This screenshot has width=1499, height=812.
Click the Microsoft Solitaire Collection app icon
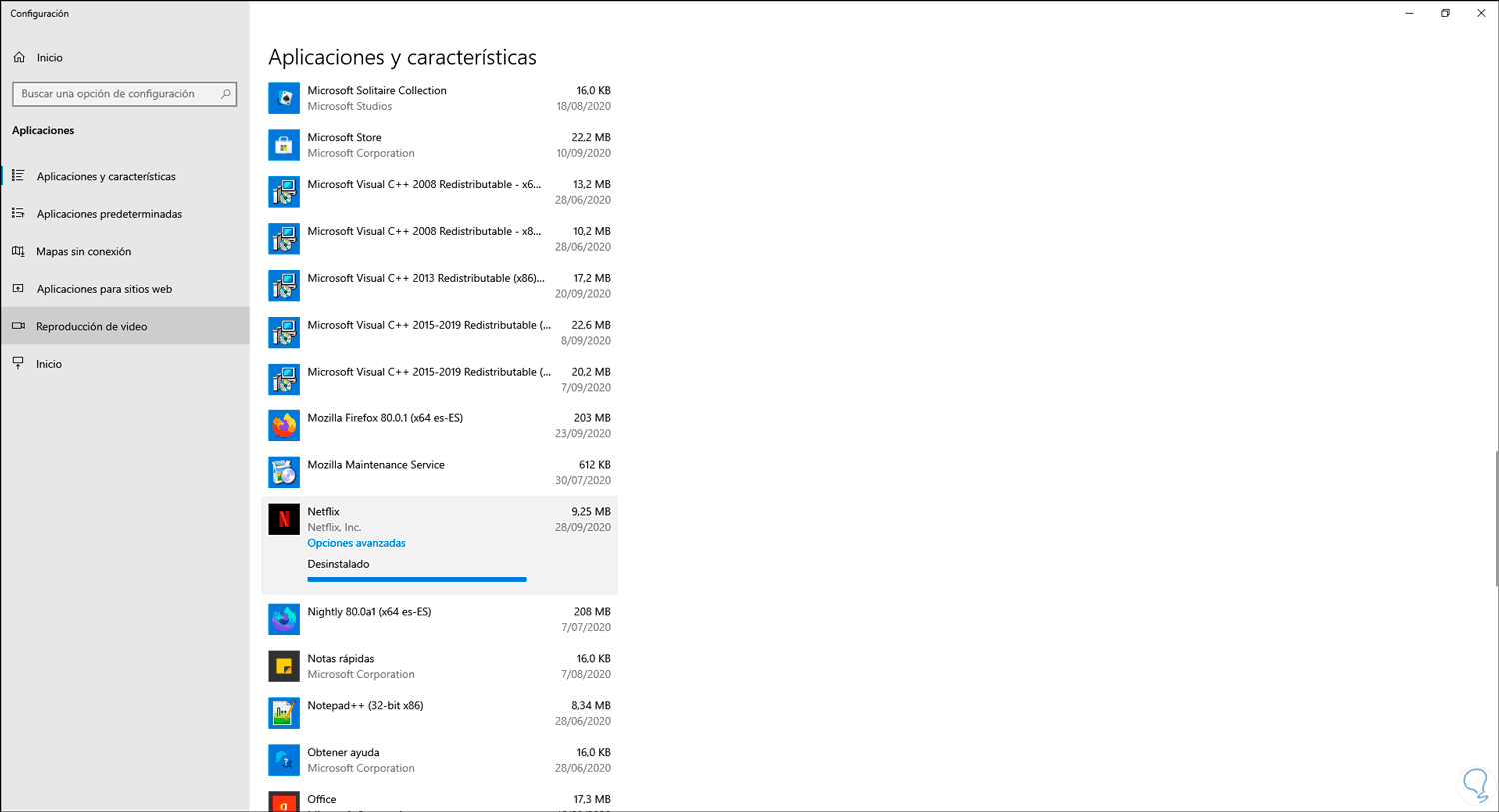284,98
